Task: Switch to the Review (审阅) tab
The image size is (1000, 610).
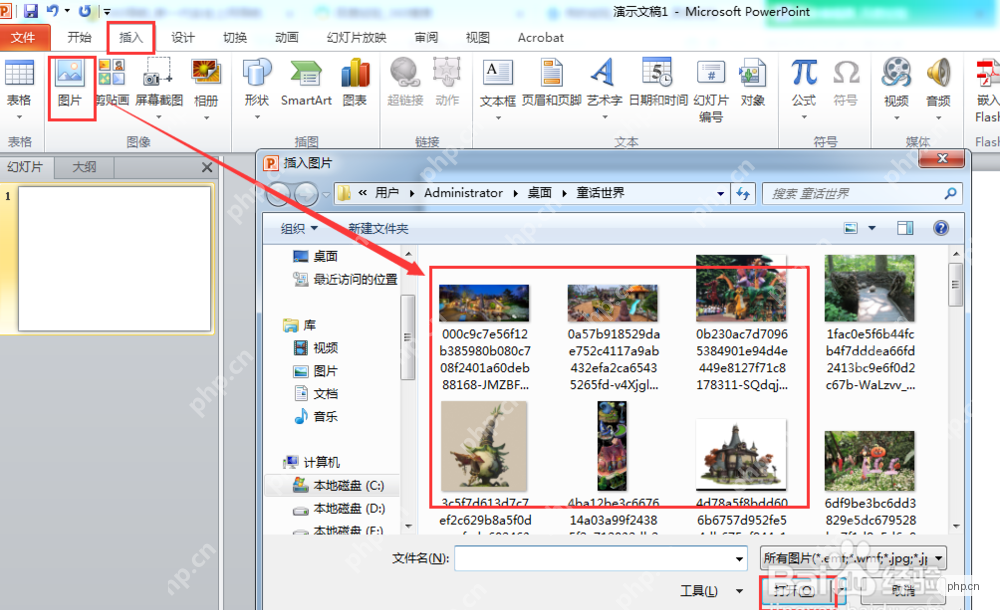Action: (426, 38)
